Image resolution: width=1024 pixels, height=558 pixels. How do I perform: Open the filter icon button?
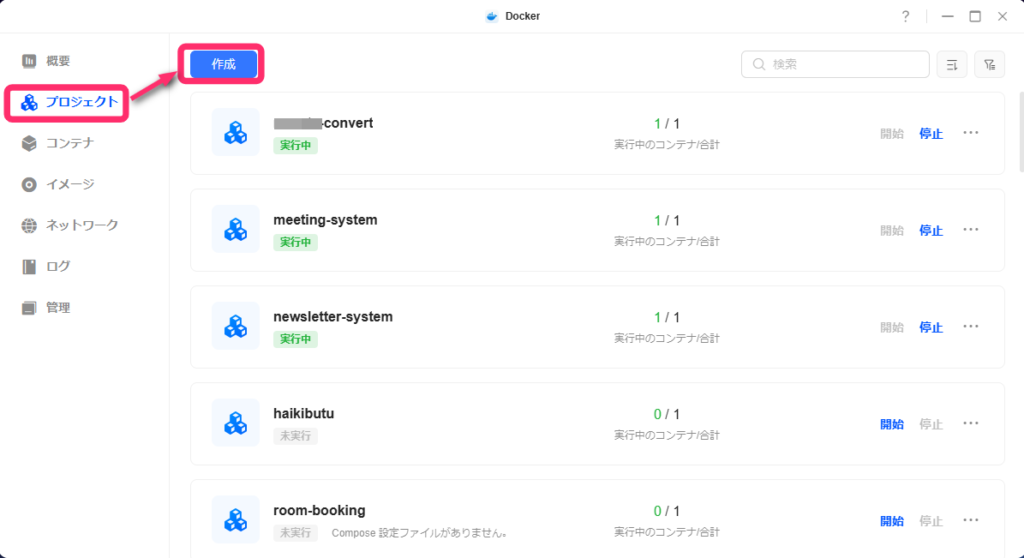pos(989,64)
